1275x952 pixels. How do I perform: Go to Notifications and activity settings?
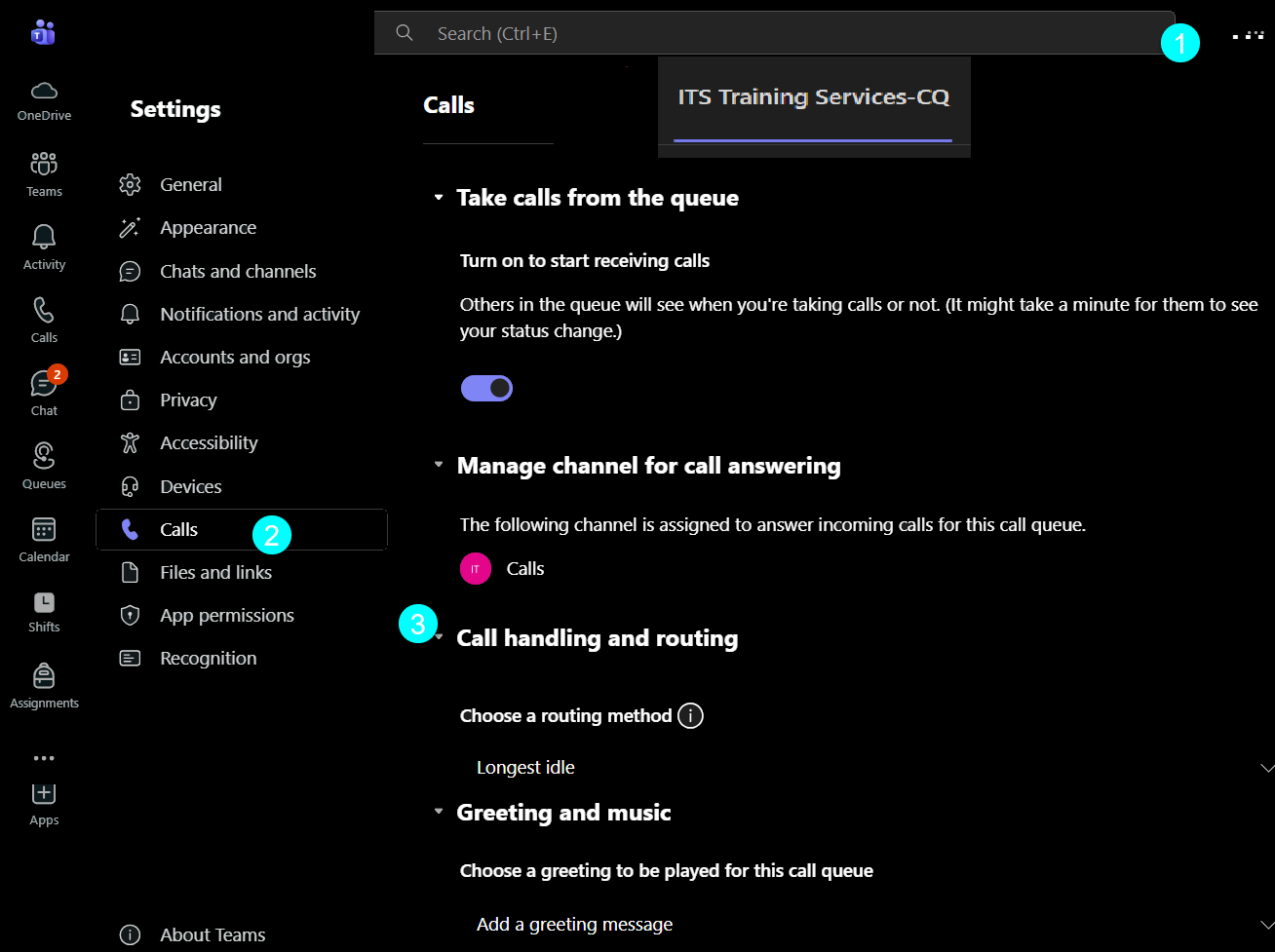tap(259, 314)
